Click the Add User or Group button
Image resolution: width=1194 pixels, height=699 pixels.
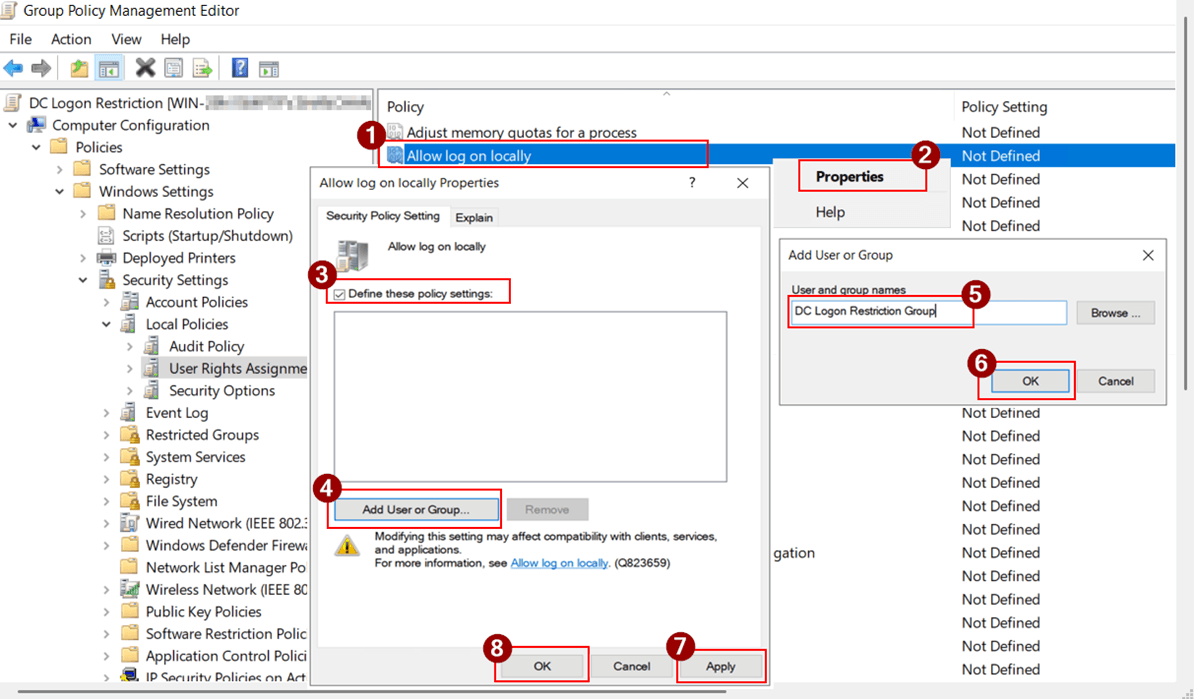tap(416, 509)
